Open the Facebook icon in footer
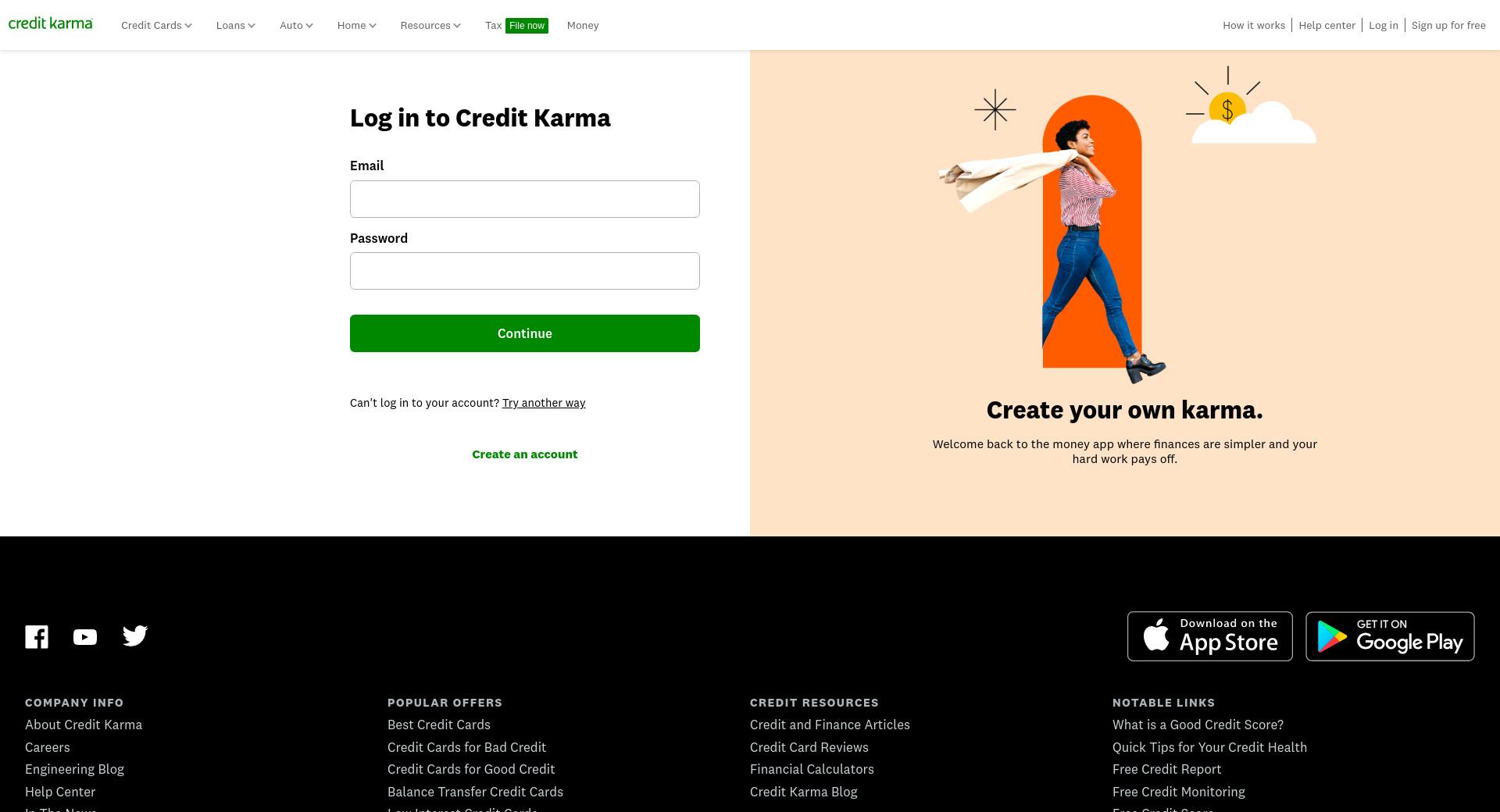This screenshot has width=1500, height=812. tap(37, 636)
